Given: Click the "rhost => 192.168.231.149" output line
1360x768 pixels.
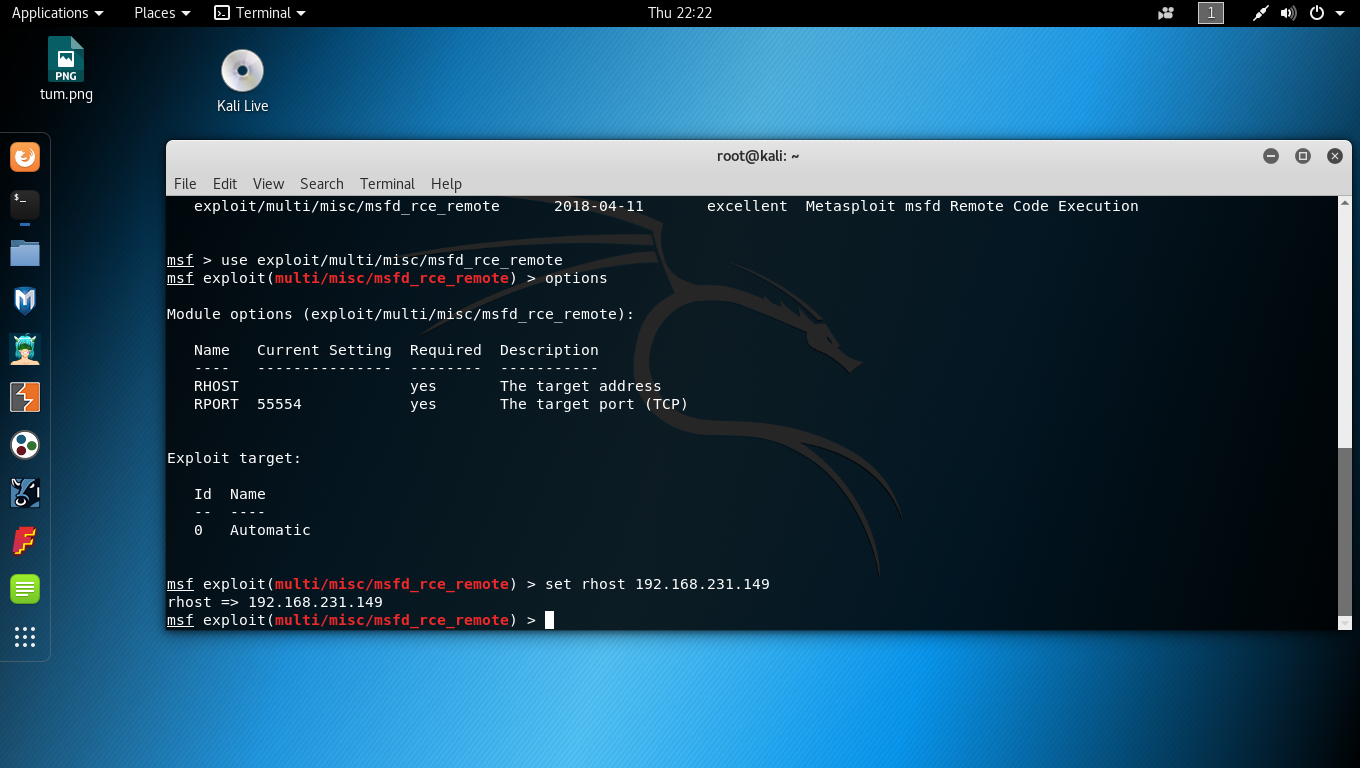Looking at the screenshot, I should (x=275, y=602).
